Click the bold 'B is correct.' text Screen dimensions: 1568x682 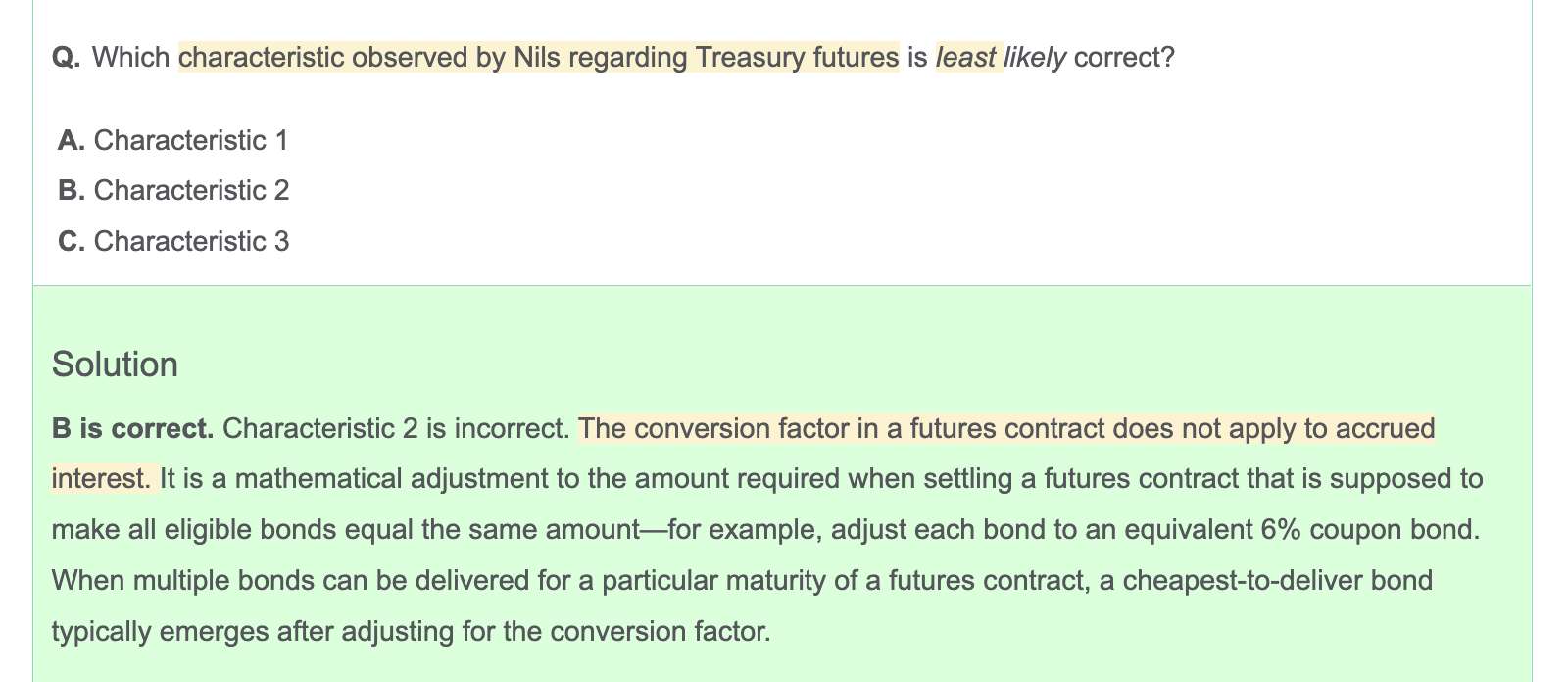(132, 428)
